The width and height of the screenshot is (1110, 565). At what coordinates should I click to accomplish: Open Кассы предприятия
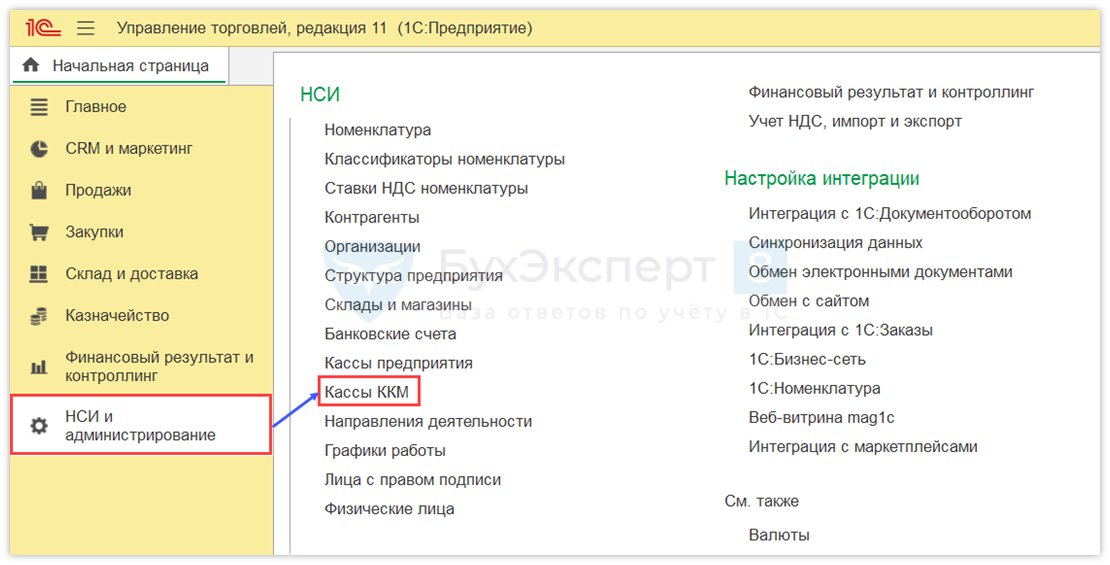(399, 363)
